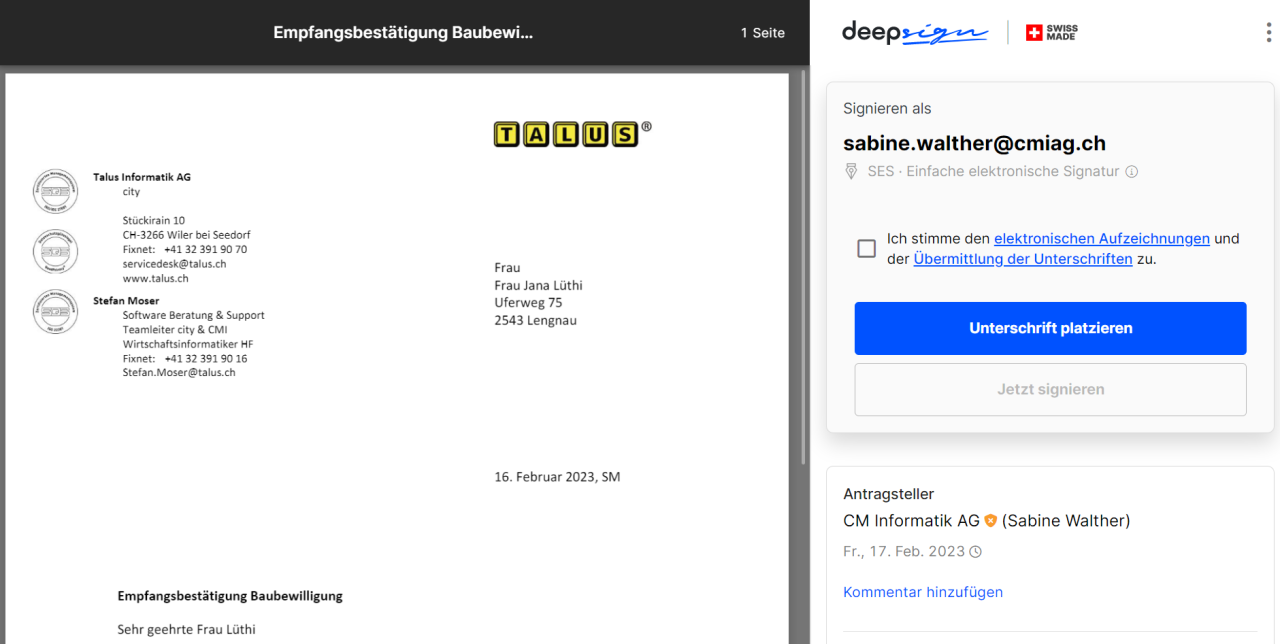Open the three-dot options menu

pos(1268,32)
